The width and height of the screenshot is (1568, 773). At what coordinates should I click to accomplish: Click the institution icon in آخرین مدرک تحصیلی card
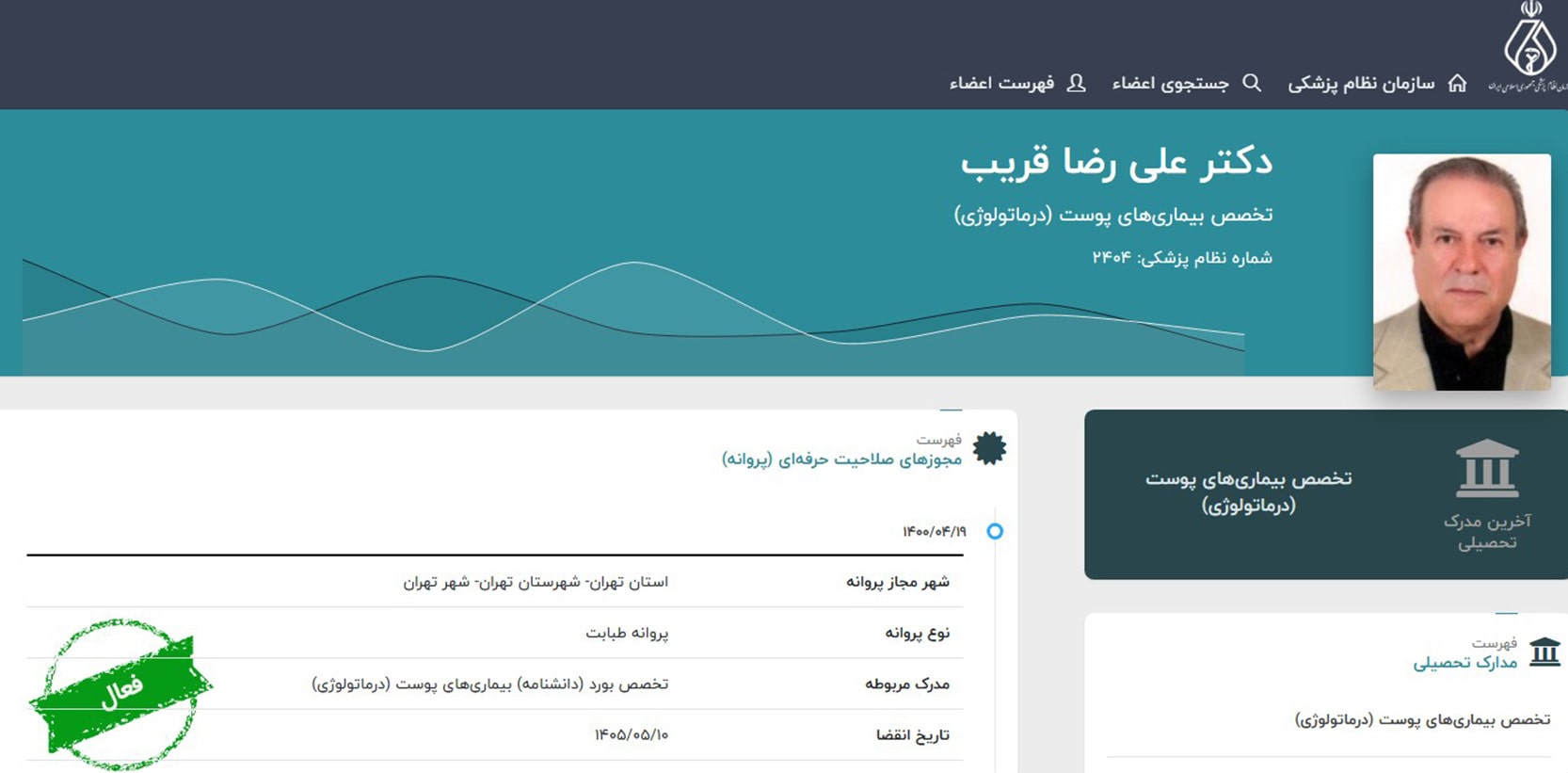(x=1487, y=468)
